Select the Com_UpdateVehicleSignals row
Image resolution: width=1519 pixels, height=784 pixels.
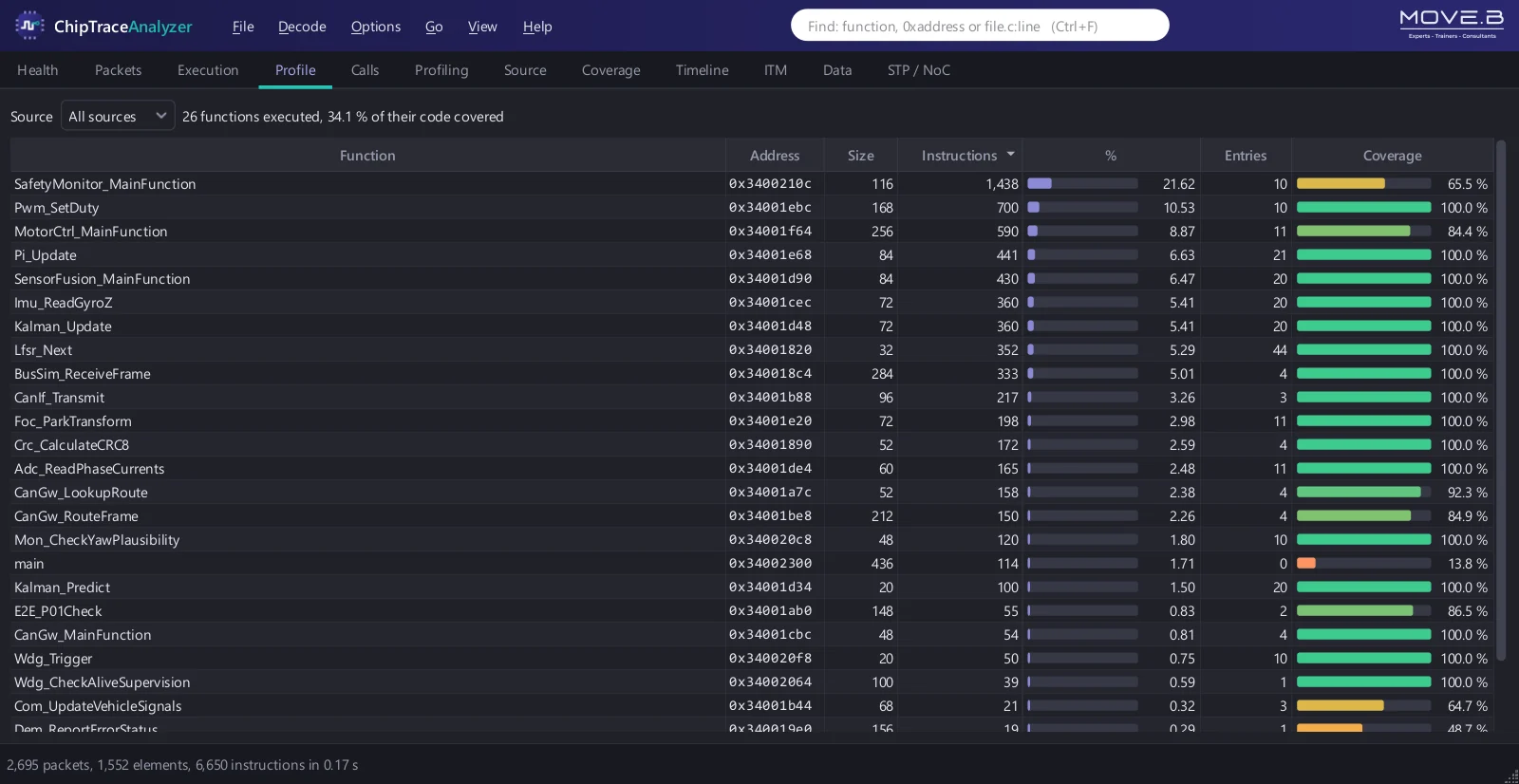[751, 706]
